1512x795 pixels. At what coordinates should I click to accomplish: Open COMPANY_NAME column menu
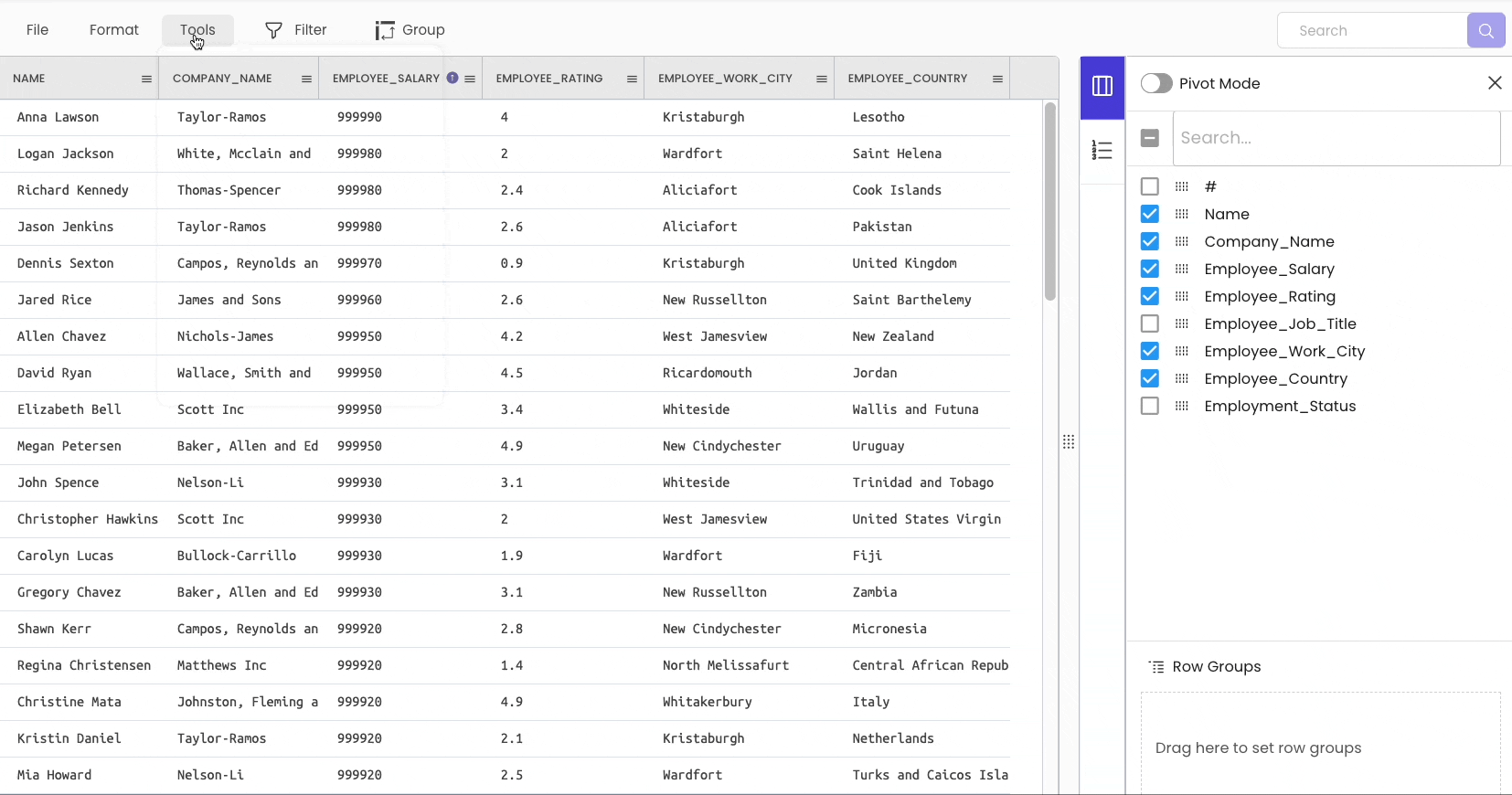click(306, 79)
